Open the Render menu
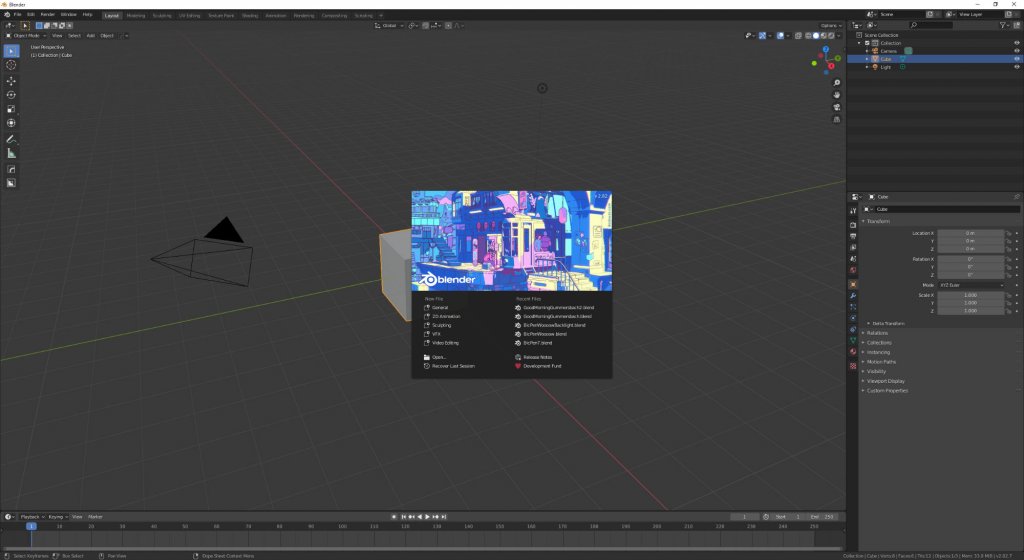Screen dimensions: 1024x560 coord(48,15)
